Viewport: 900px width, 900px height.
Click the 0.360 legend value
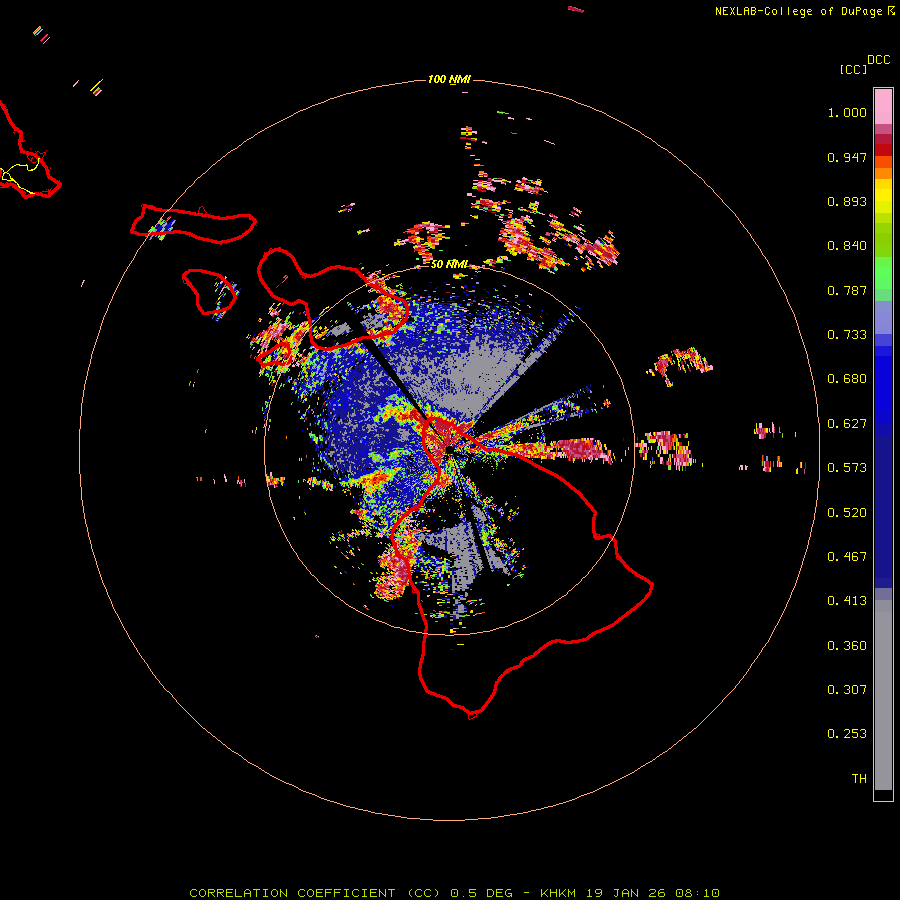[847, 646]
